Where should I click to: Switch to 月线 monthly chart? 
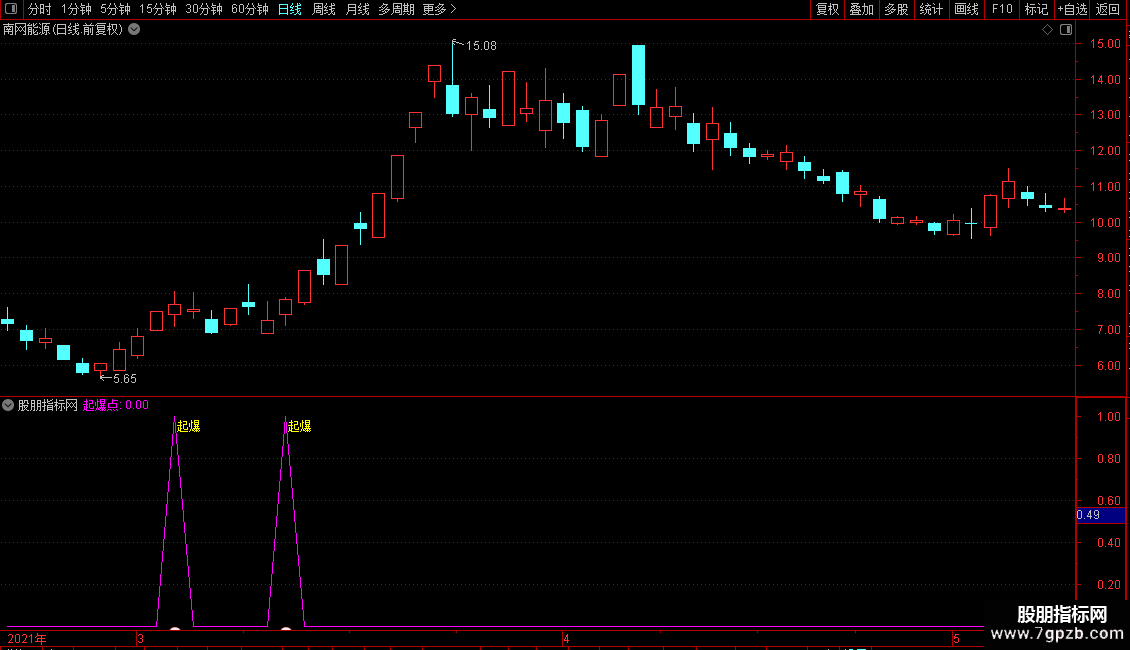(x=357, y=9)
